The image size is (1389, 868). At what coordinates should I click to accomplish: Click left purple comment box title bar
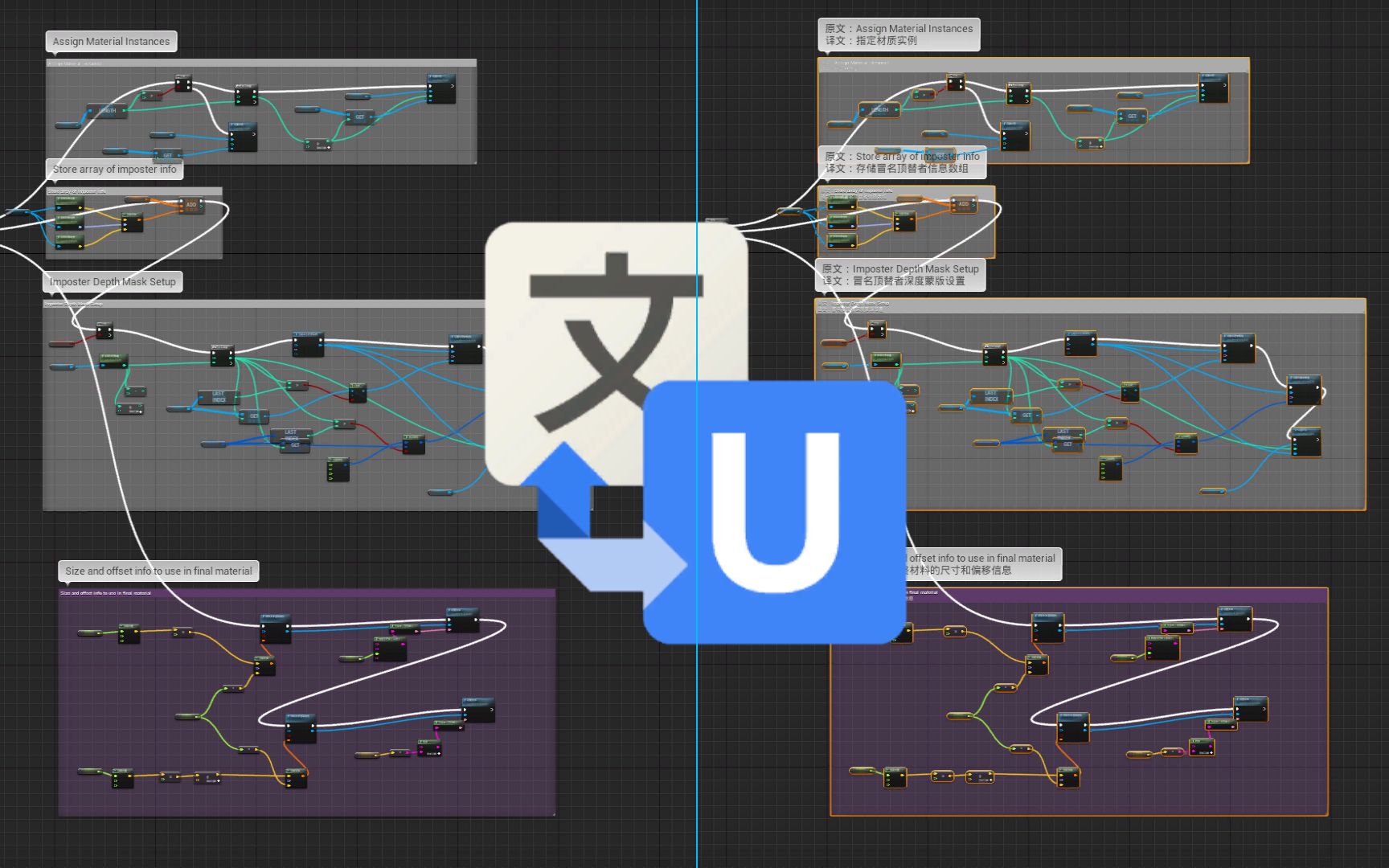(306, 593)
